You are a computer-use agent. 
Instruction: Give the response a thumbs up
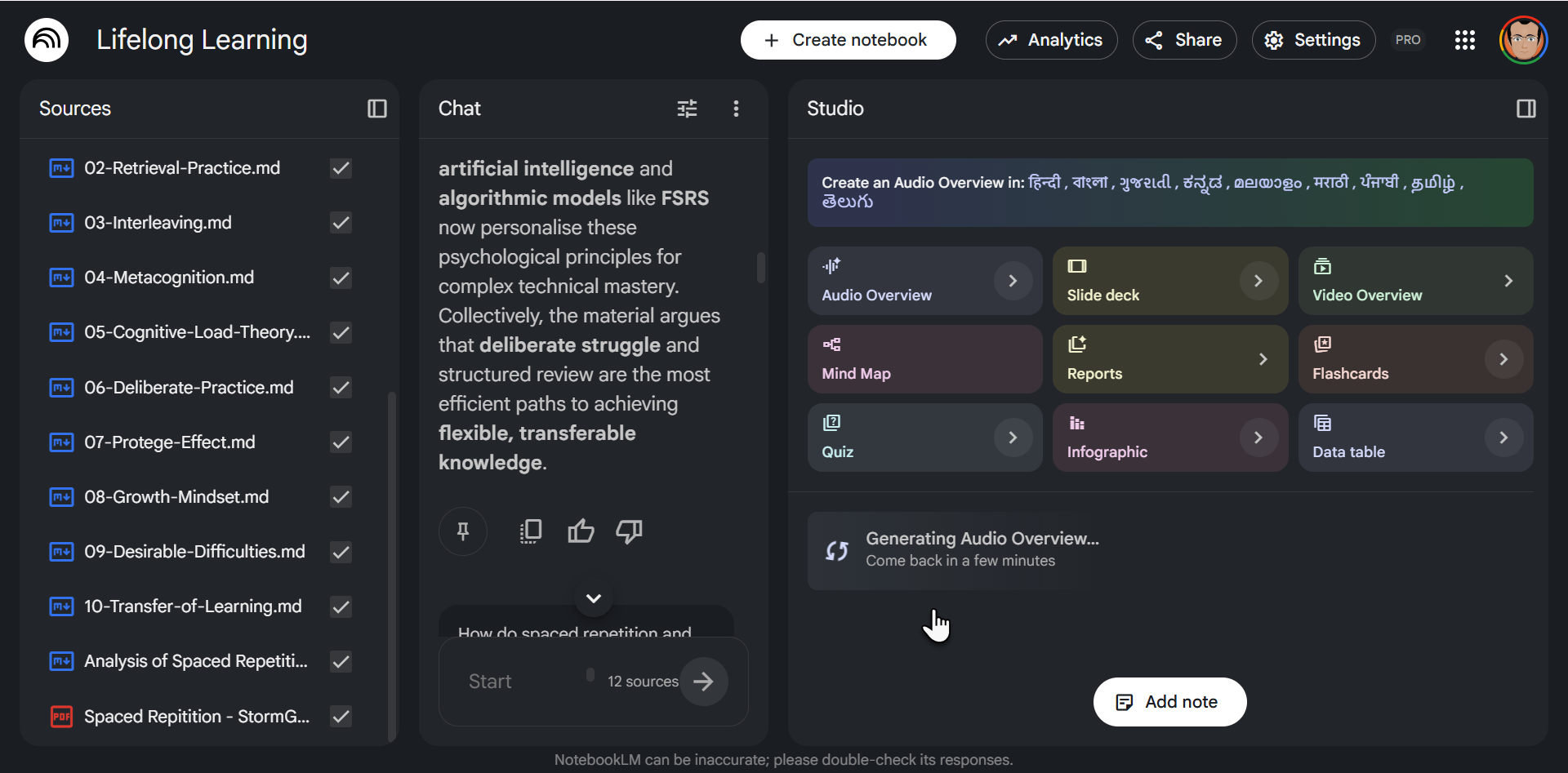(x=581, y=531)
